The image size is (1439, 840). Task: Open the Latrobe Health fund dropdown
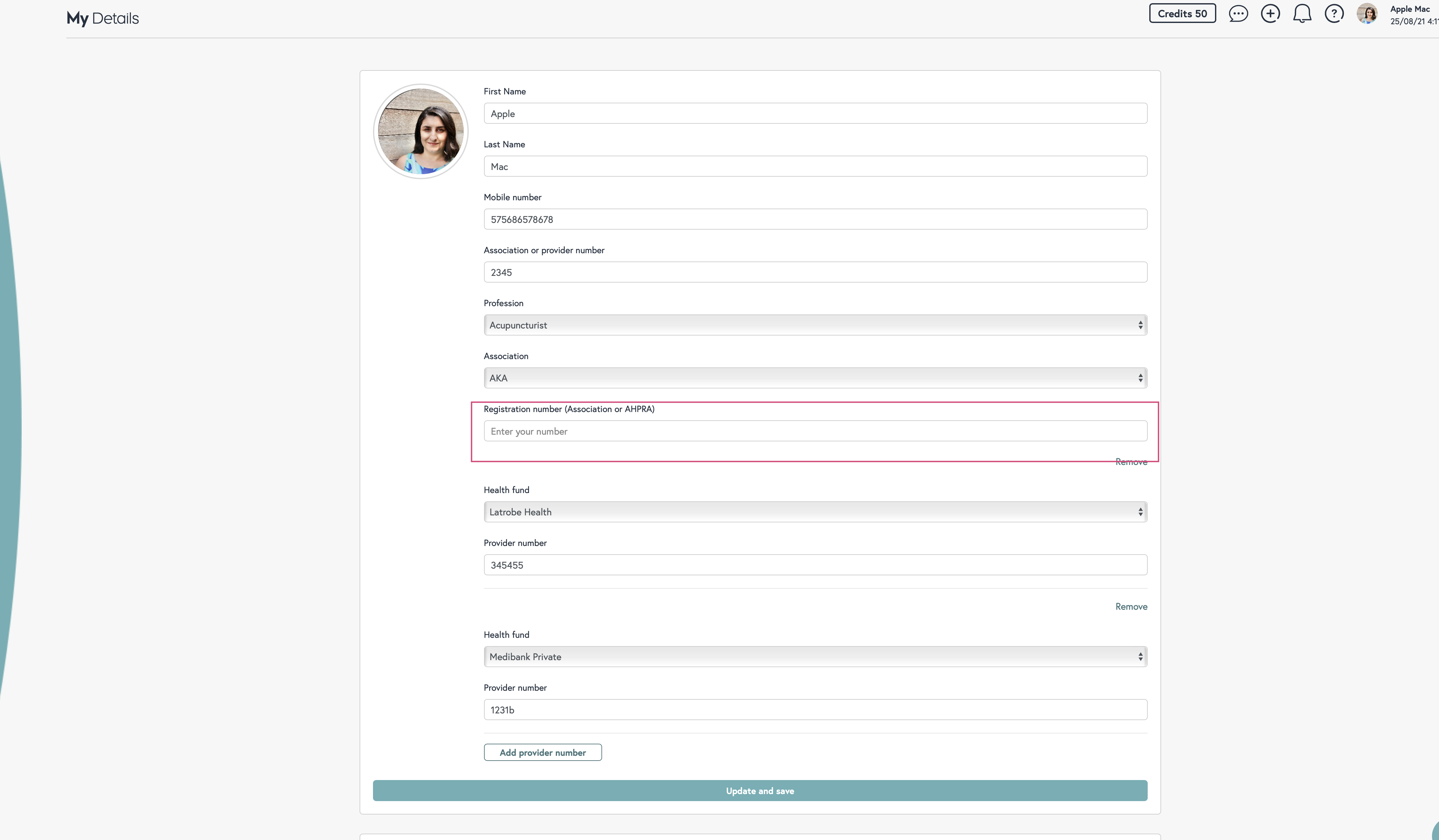point(815,512)
